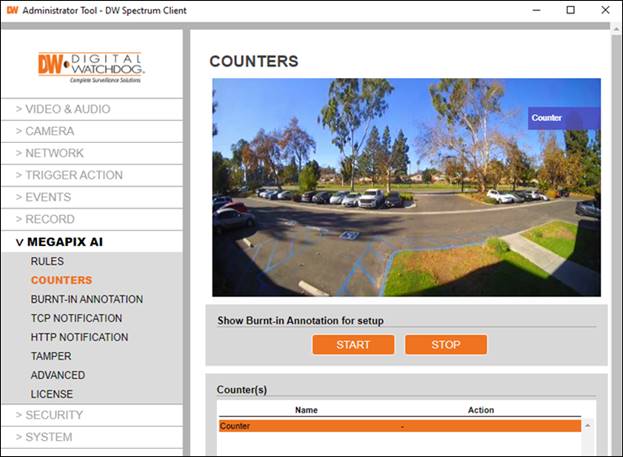Screen dimensions: 623x457
Task: Expand the Camera settings section
Action: coord(45,131)
